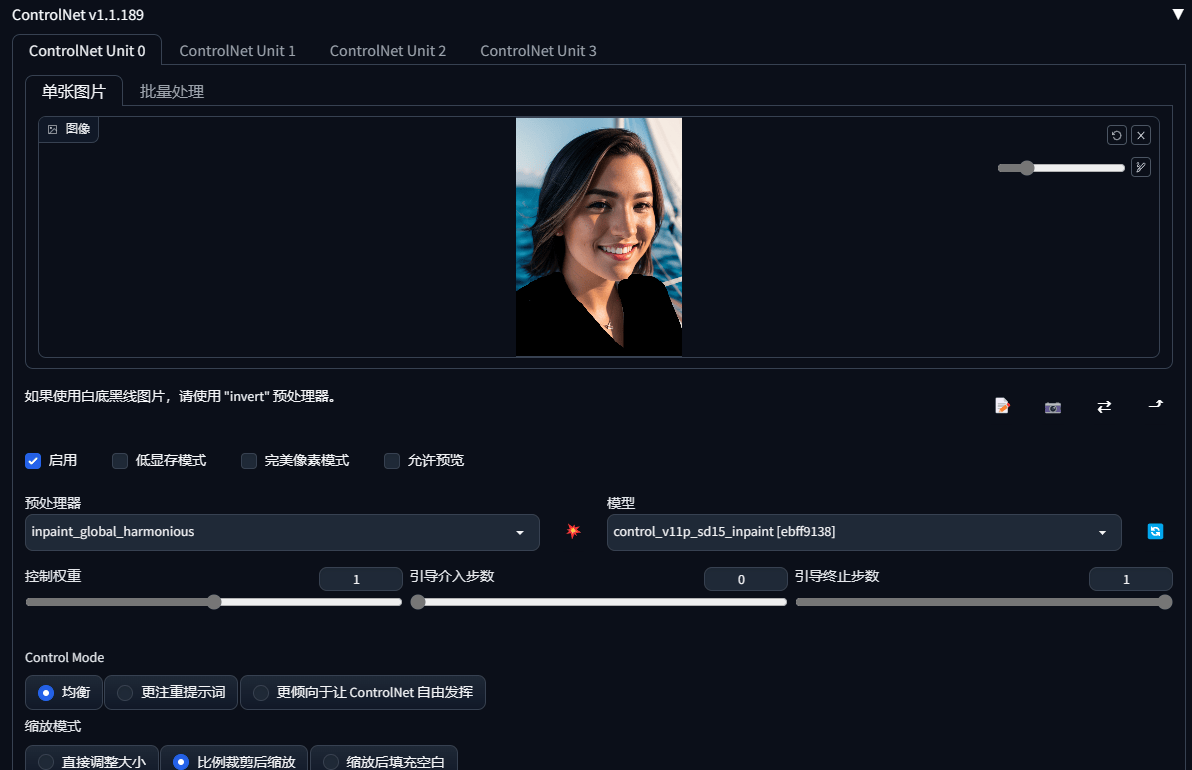1192x770 pixels.
Task: Click the brush tool icon beside the slider
Action: 1140,167
